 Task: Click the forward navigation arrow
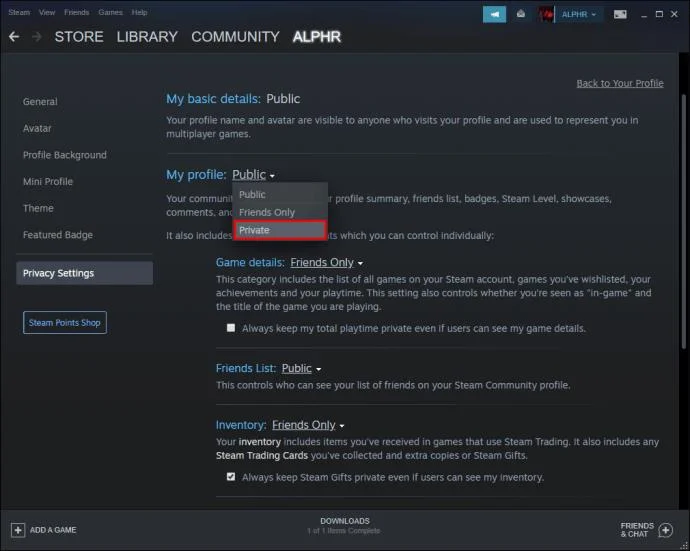[37, 37]
